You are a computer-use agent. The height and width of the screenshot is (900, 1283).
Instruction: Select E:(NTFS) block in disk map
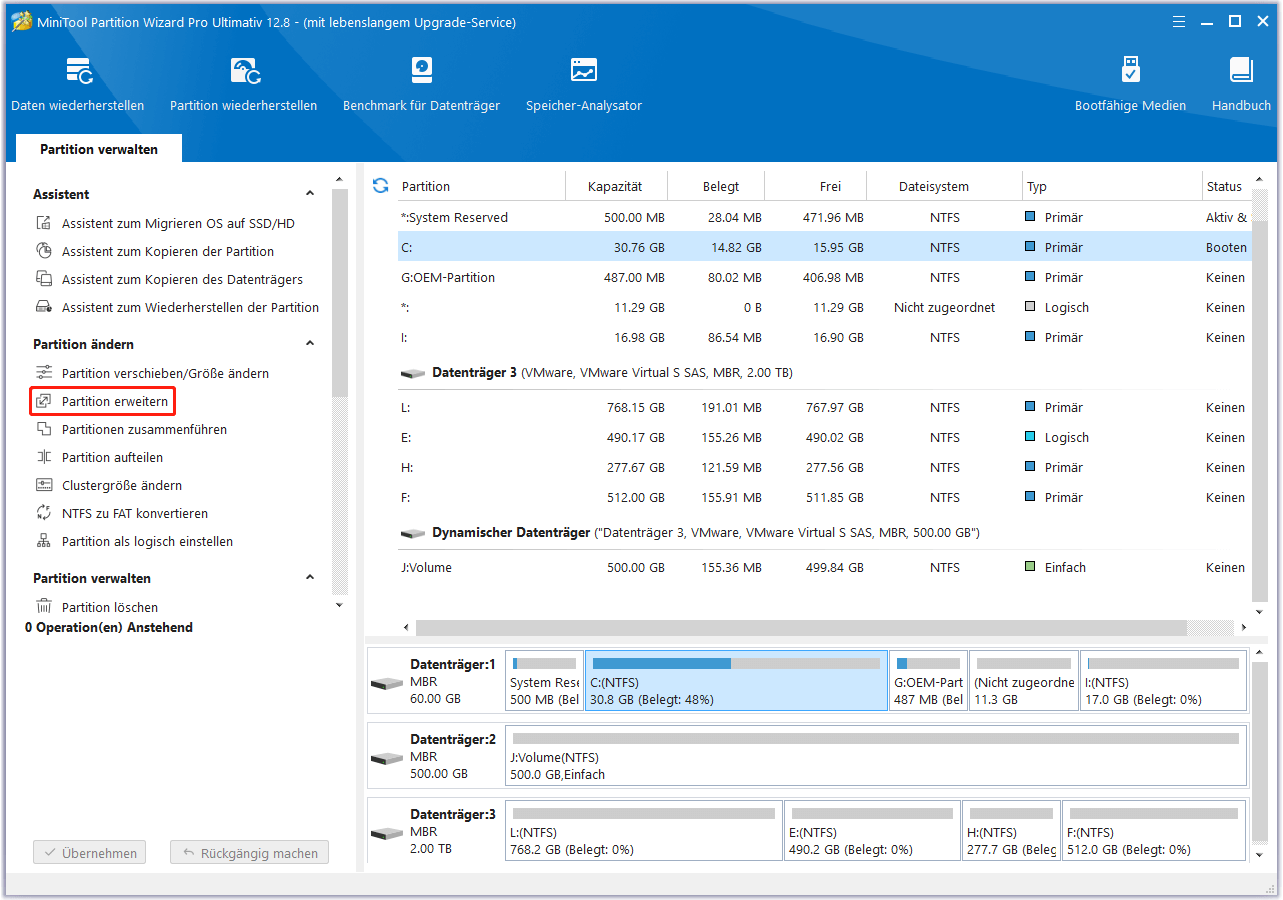[x=872, y=830]
